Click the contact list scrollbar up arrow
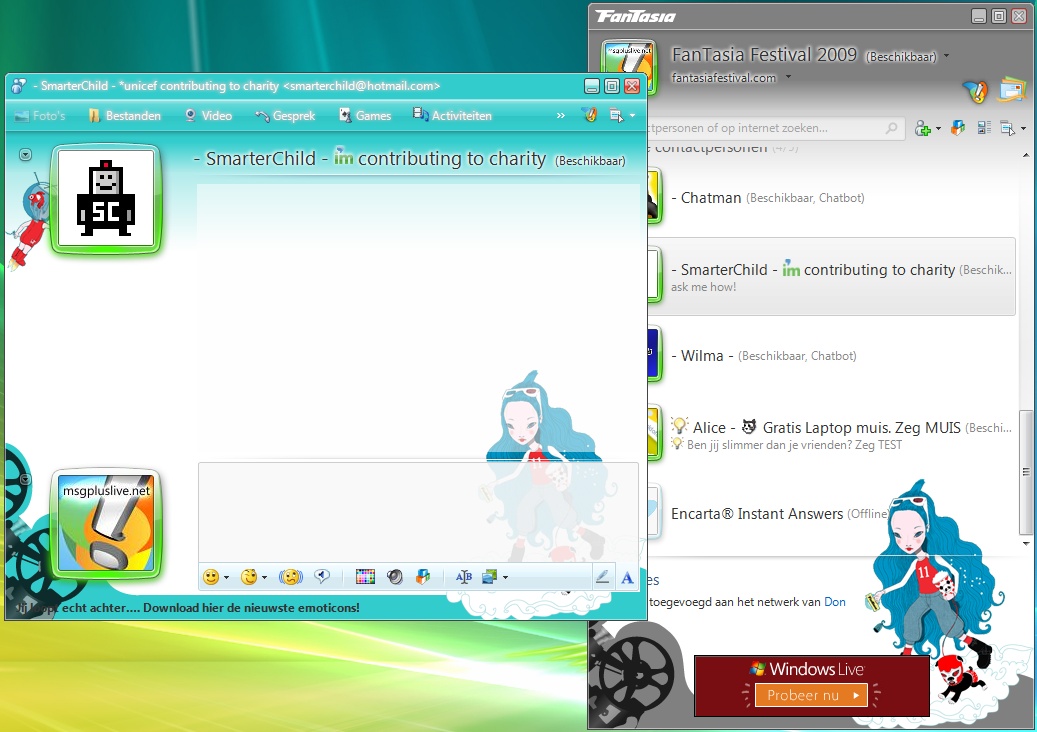1037x732 pixels. 1026,155
